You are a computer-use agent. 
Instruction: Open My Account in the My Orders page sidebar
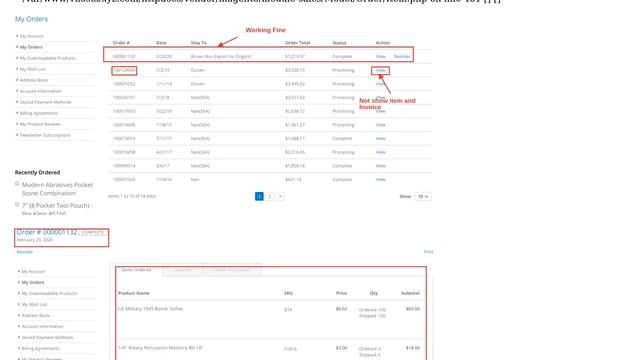(31, 36)
